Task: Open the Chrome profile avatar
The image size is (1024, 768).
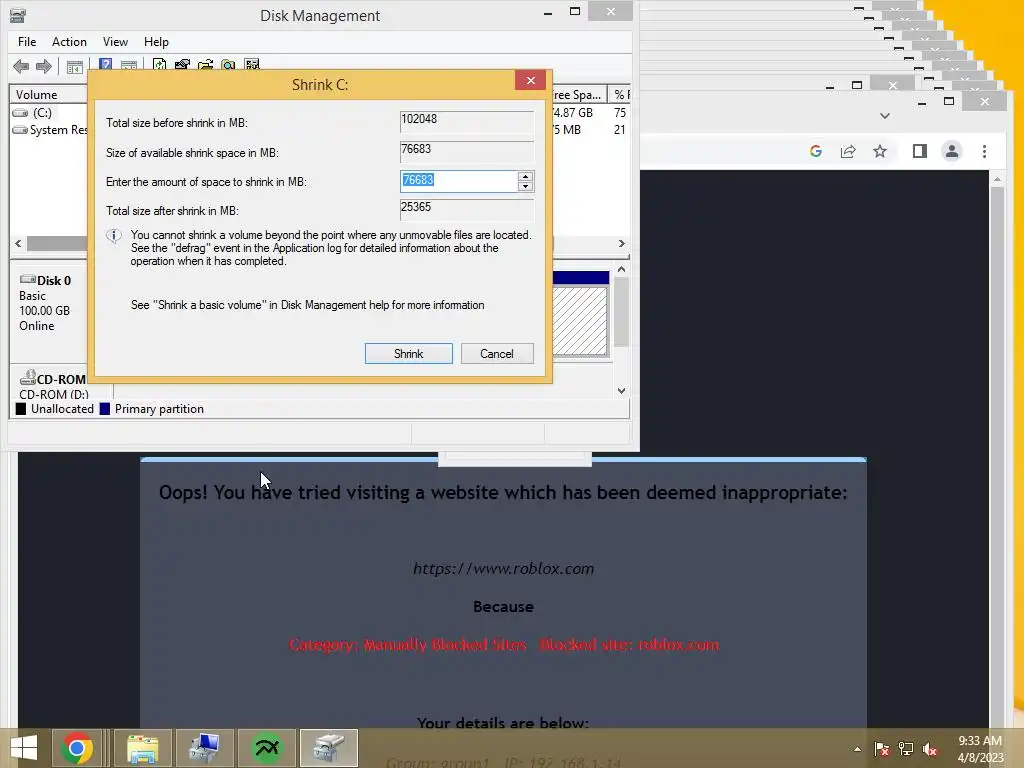Action: (x=952, y=152)
